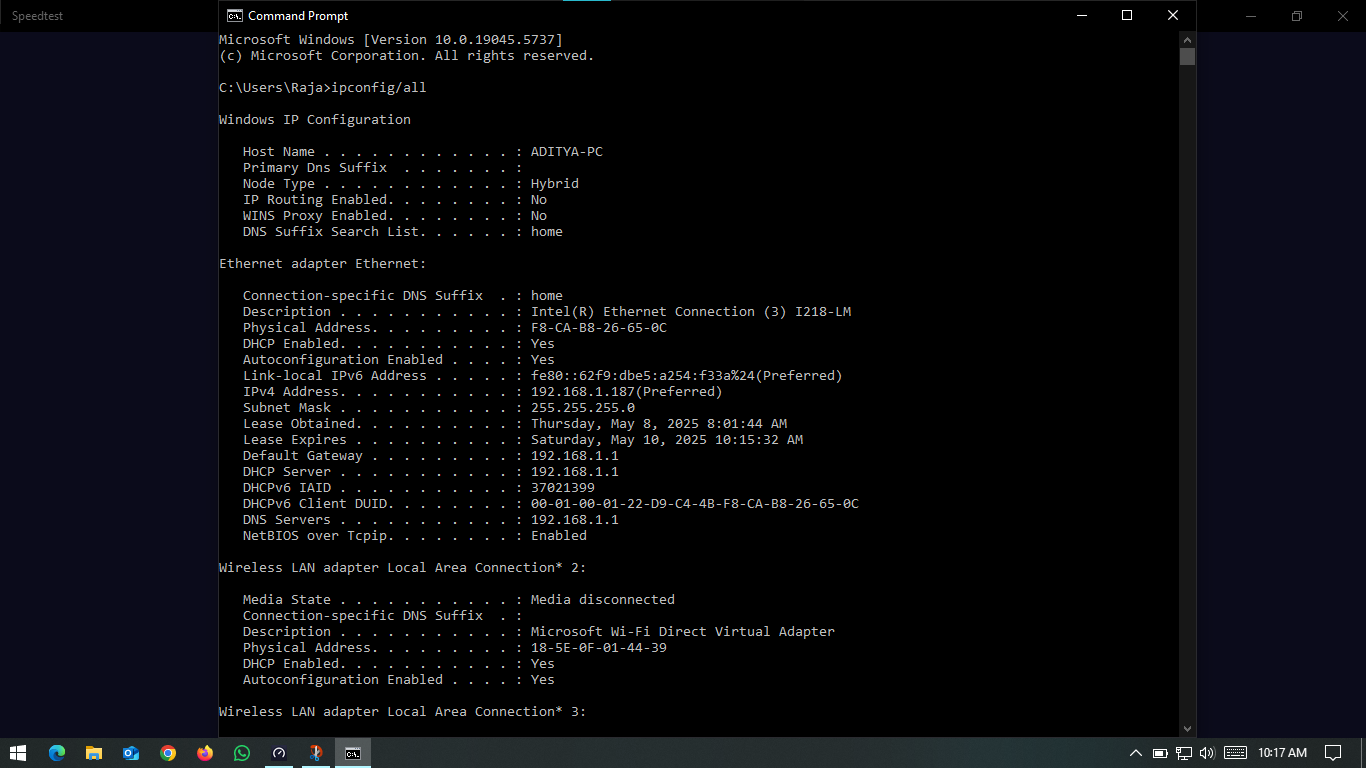Click the Show desktop strip at the end of the taskbar

pyautogui.click(x=1363, y=753)
